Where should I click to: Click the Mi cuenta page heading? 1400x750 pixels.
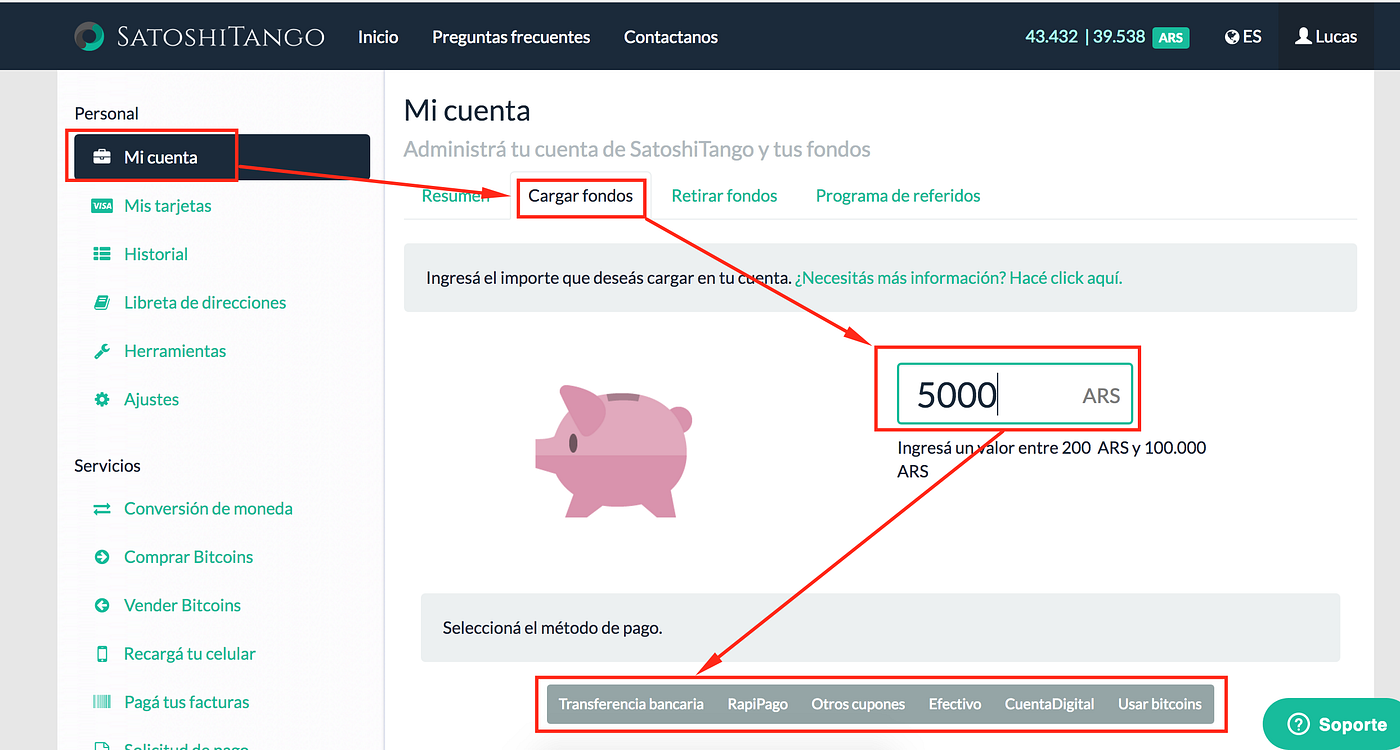coord(467,110)
